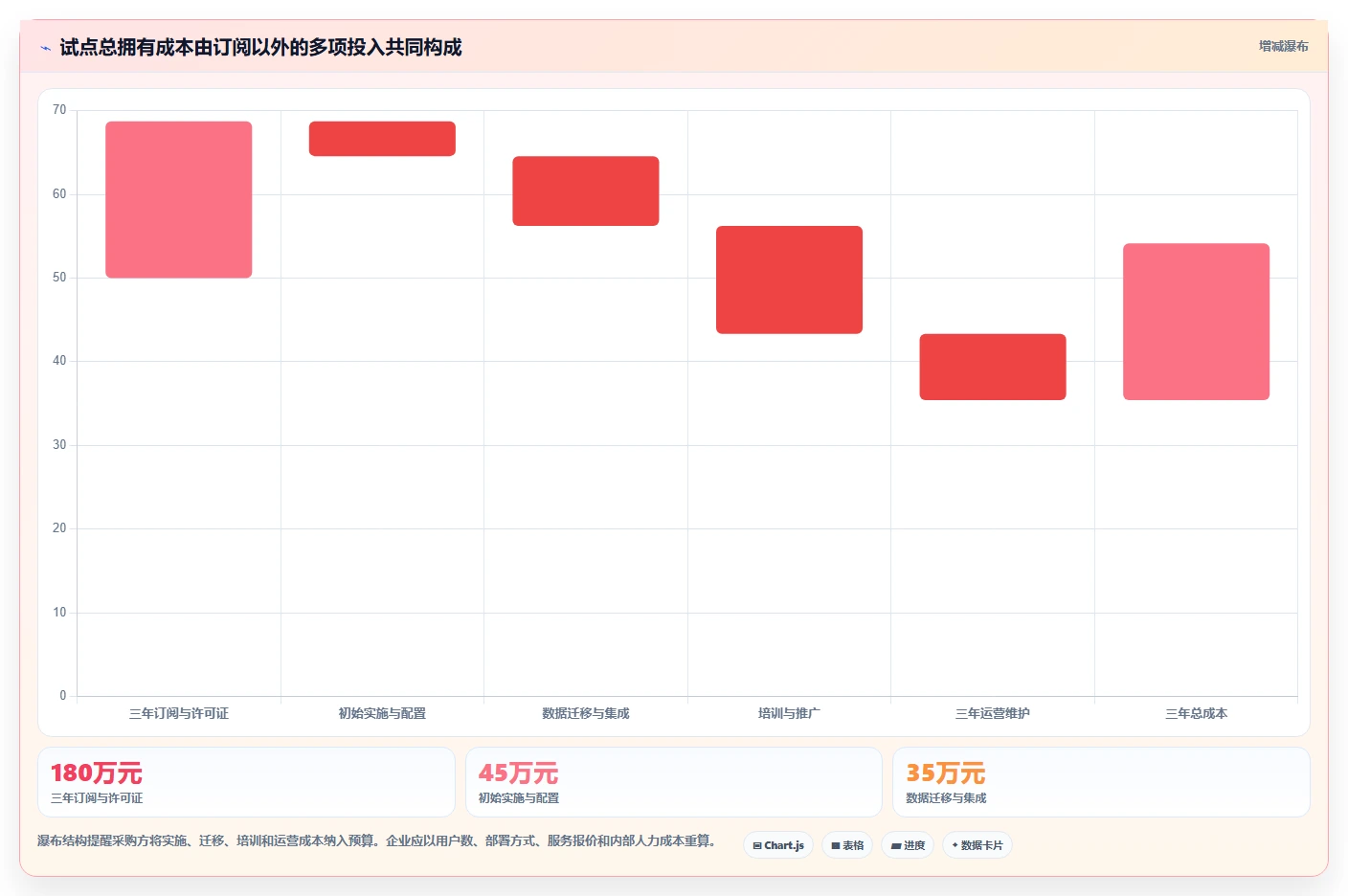Click the x-axis label 三年订阅与许可证

(179, 713)
